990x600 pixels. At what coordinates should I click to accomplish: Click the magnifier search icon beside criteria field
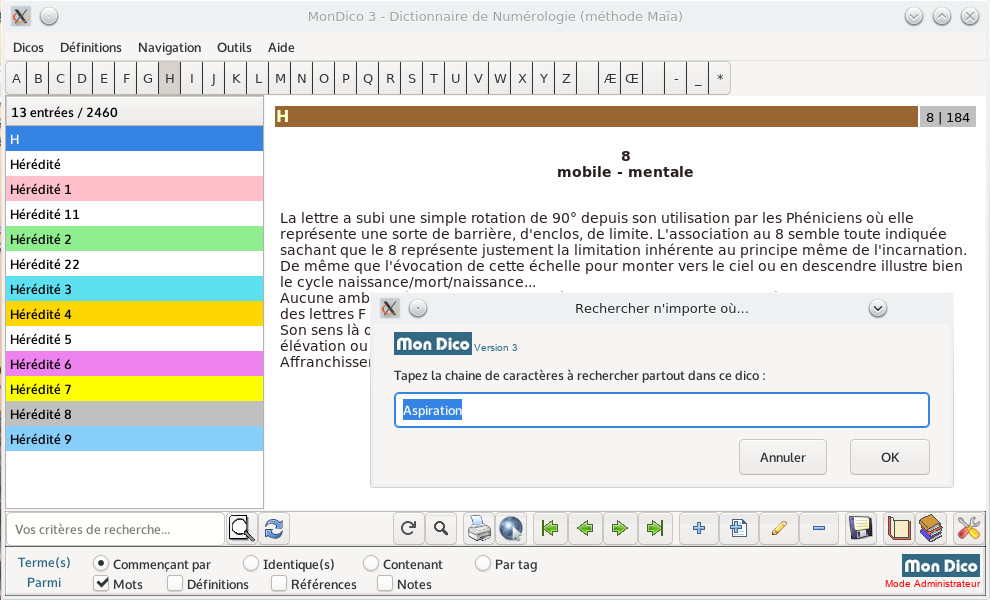[x=241, y=528]
